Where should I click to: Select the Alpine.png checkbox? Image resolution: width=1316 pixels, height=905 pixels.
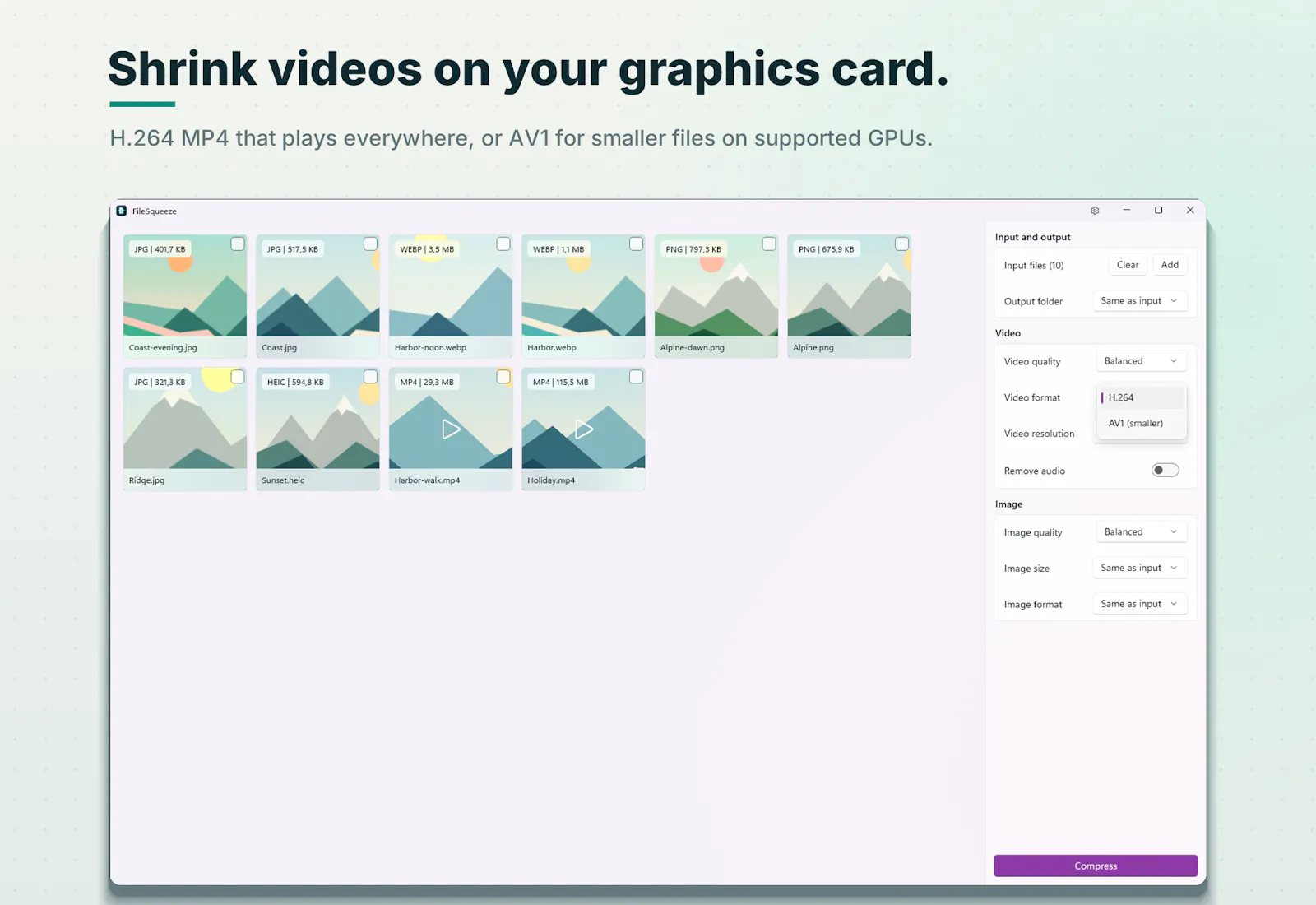coord(901,244)
